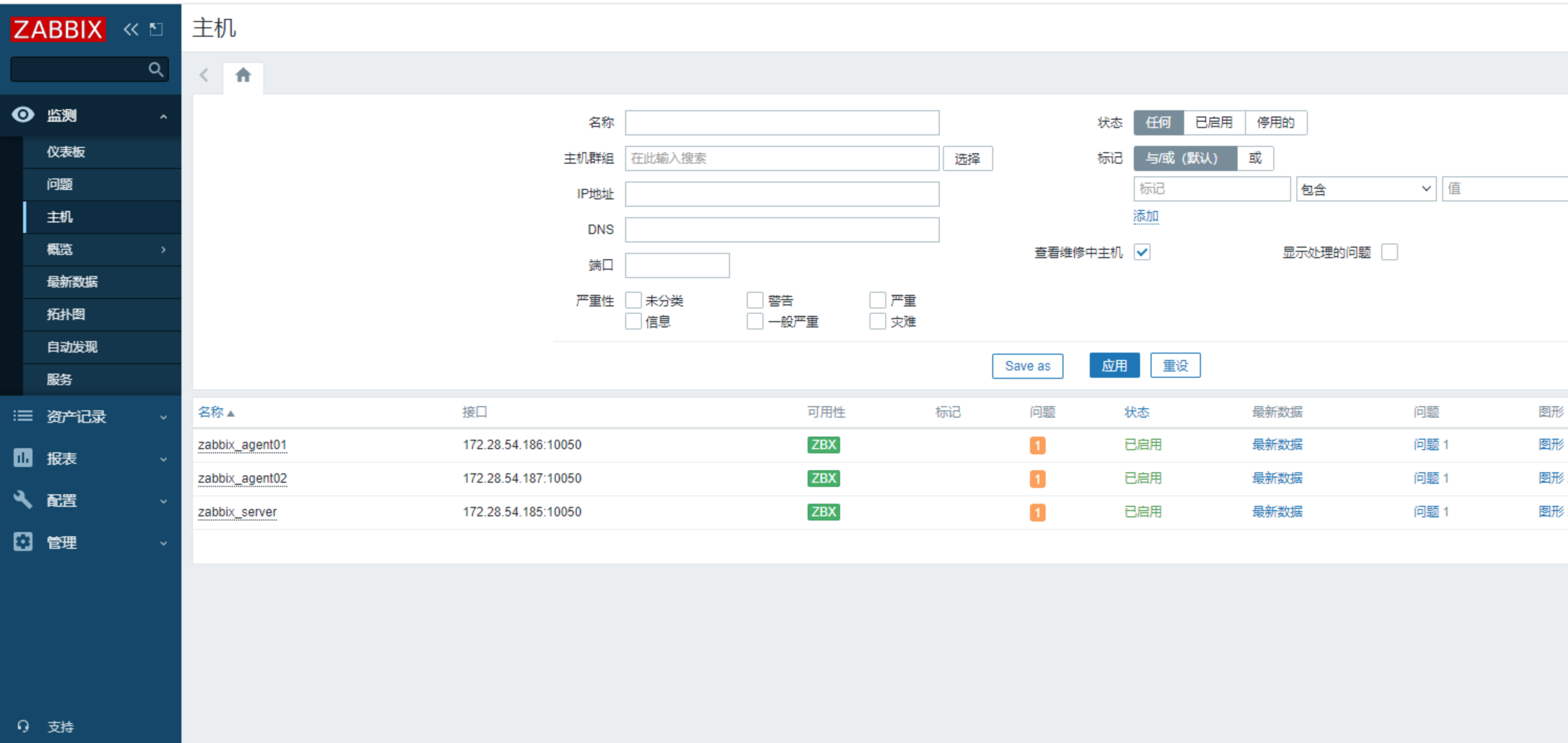Click the search magnifier icon
Viewport: 1568px width, 743px height.
pos(156,69)
